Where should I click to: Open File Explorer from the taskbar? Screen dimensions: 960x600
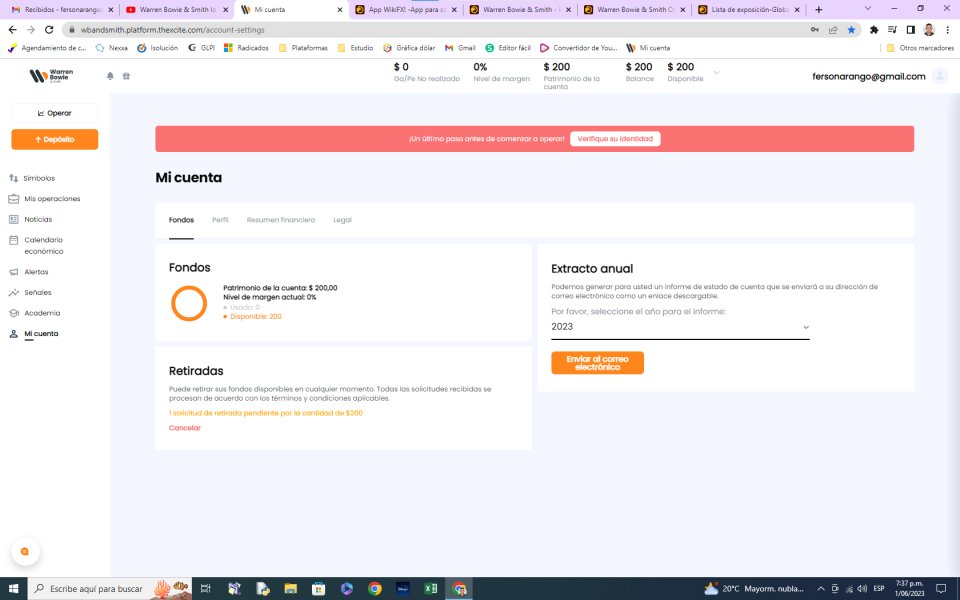pyautogui.click(x=290, y=588)
